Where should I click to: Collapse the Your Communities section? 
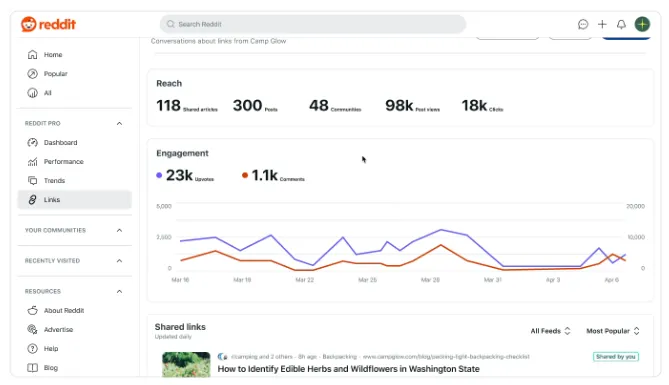[119, 230]
